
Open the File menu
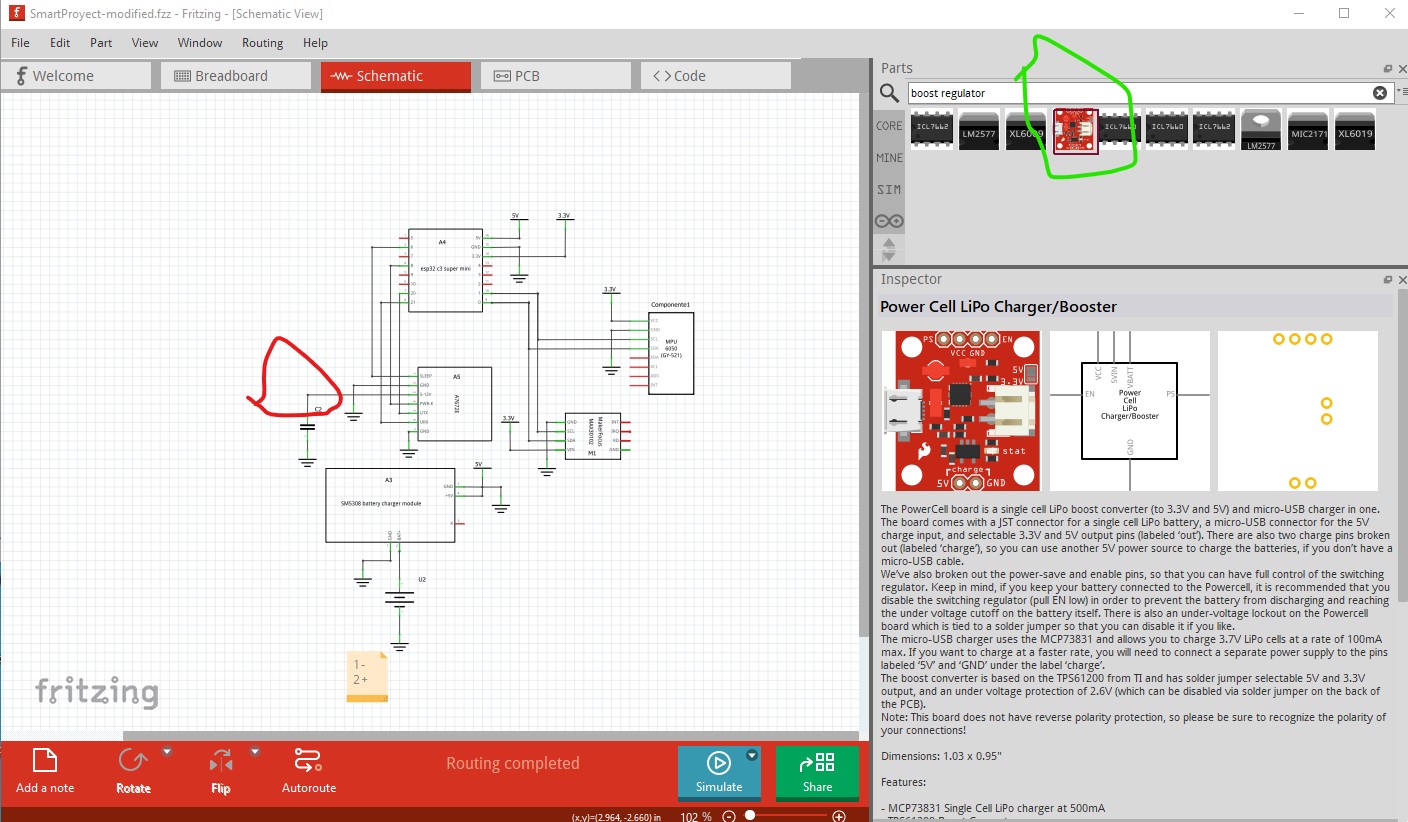tap(20, 43)
